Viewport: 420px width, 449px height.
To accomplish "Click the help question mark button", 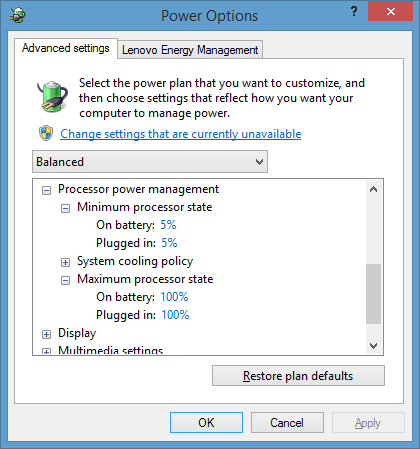I will tap(354, 11).
